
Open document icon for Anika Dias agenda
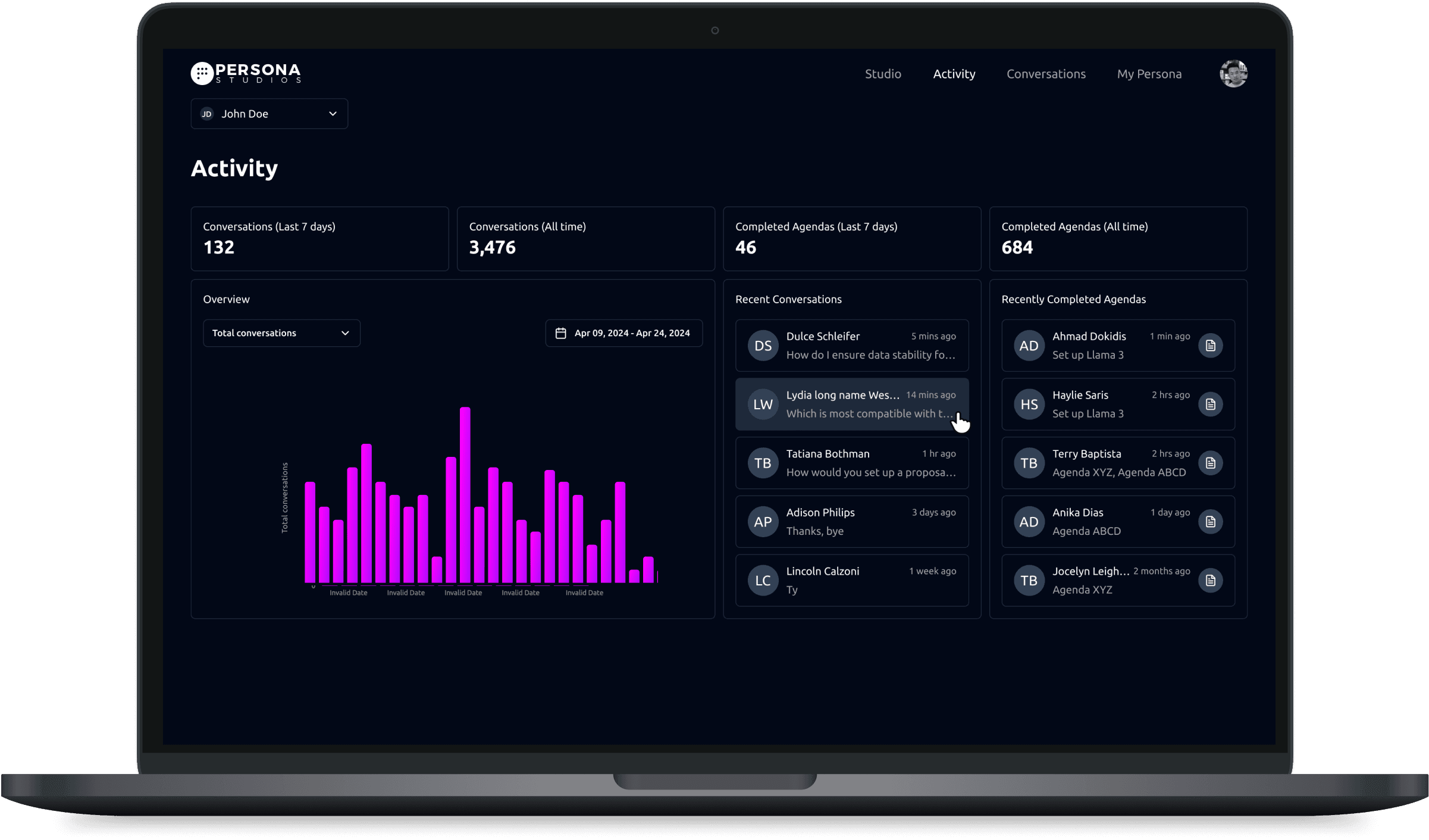pyautogui.click(x=1210, y=522)
